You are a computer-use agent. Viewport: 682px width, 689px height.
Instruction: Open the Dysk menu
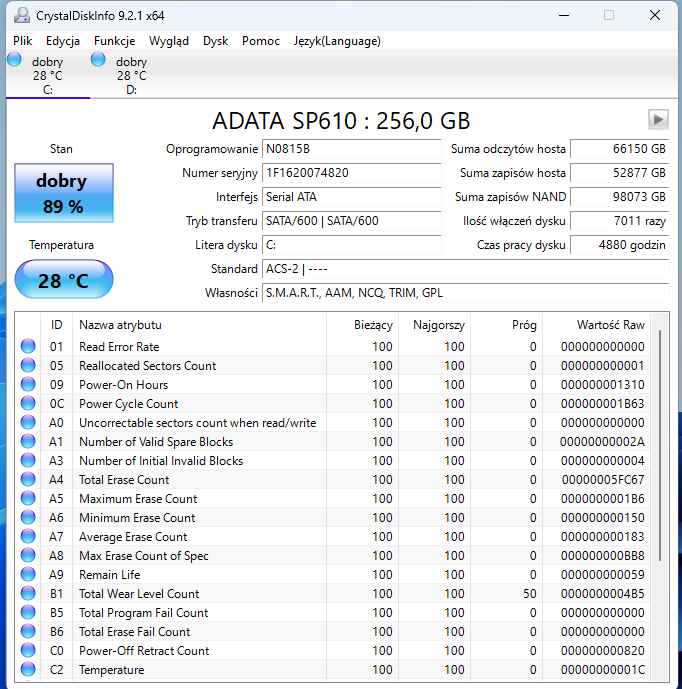pos(215,41)
